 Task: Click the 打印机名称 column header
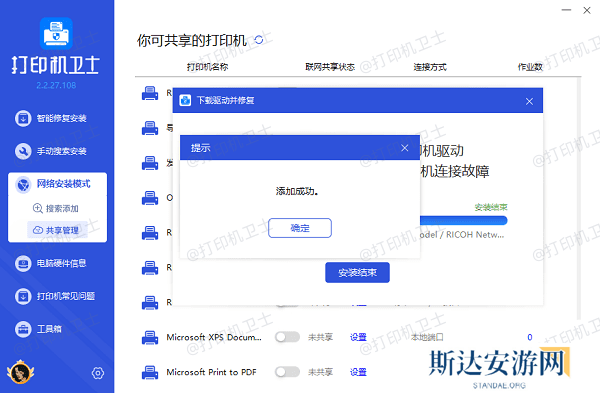coord(207,67)
